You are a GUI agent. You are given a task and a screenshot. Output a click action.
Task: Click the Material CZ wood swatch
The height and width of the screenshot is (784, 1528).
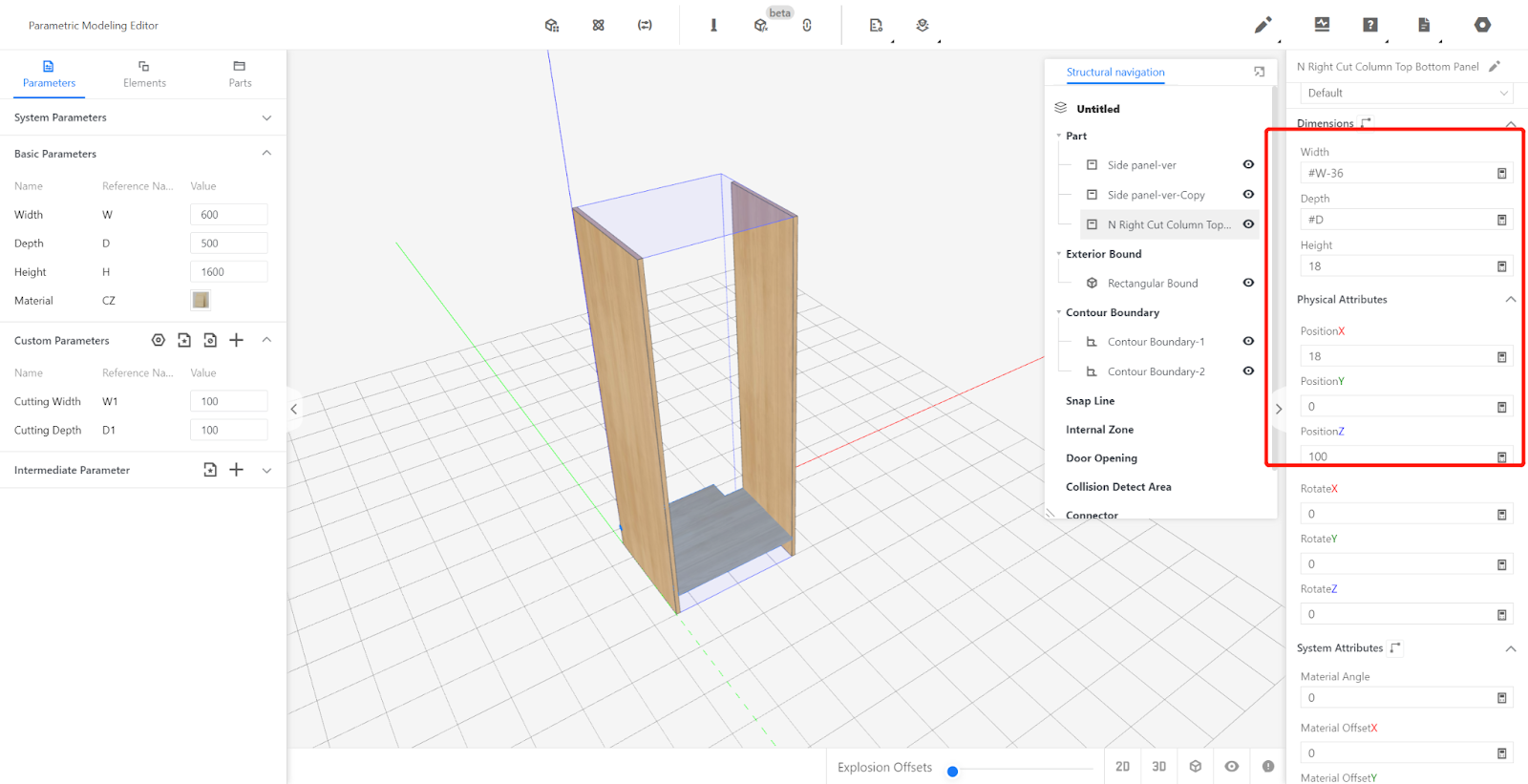(201, 300)
